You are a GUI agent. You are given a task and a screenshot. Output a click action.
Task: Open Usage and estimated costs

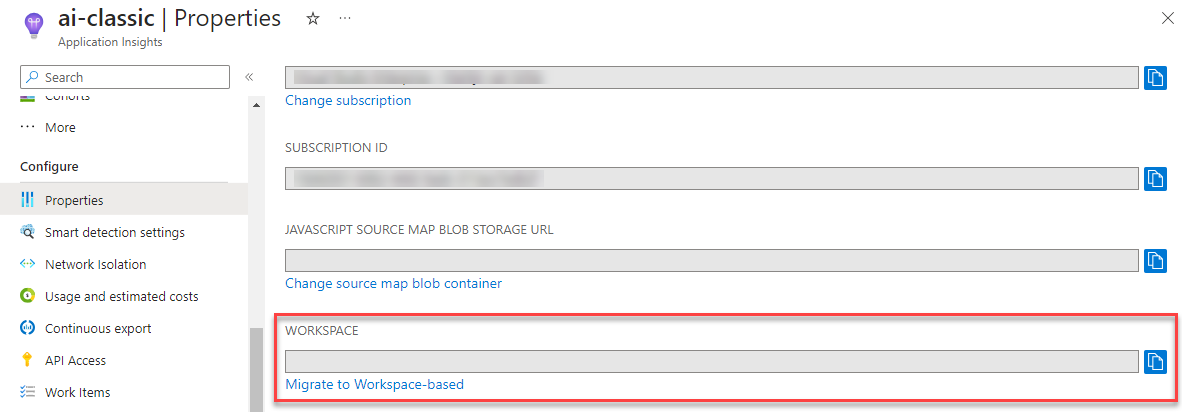point(121,297)
